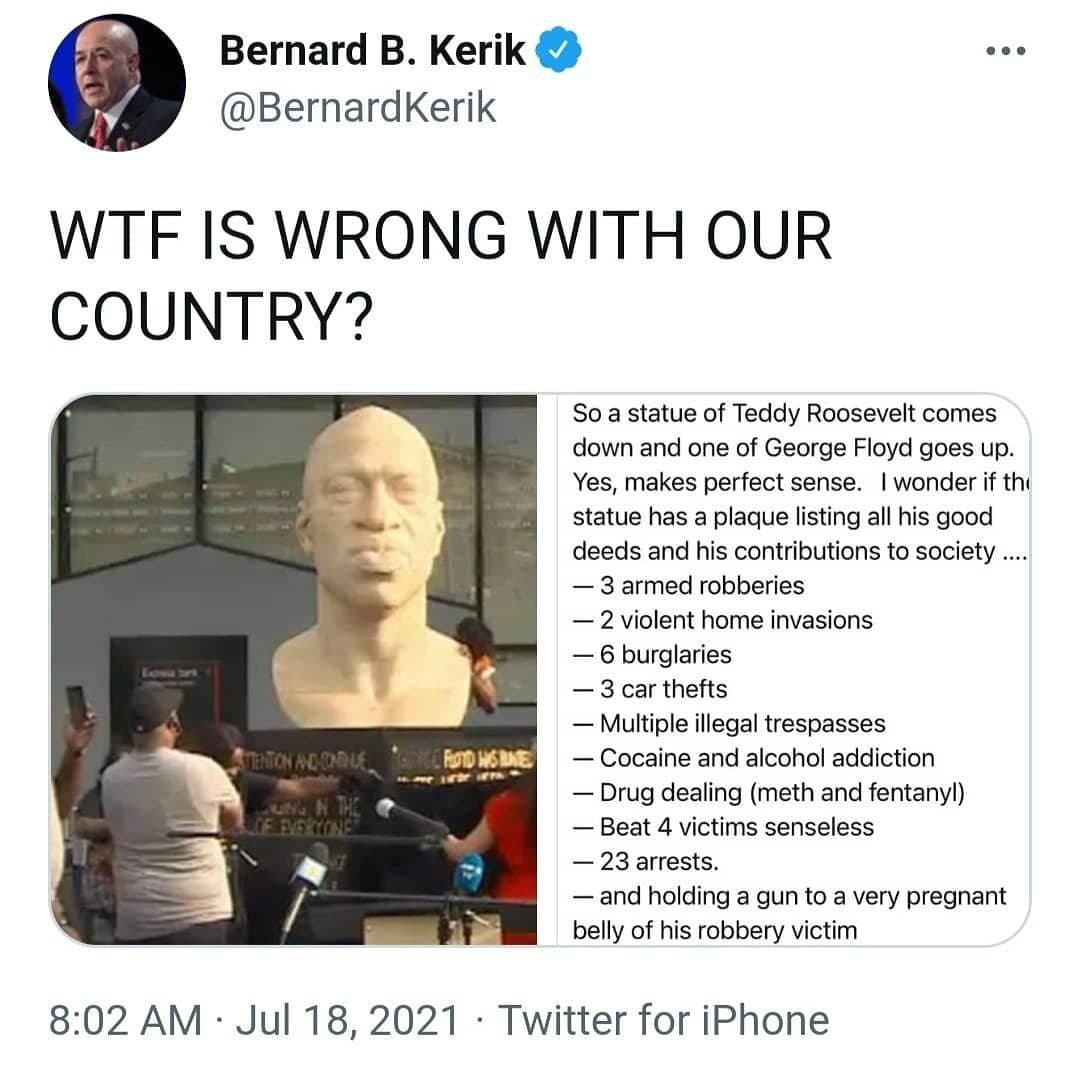Open the @BernardKerik handle link
The width and height of the screenshot is (1080, 1080).
[357, 108]
